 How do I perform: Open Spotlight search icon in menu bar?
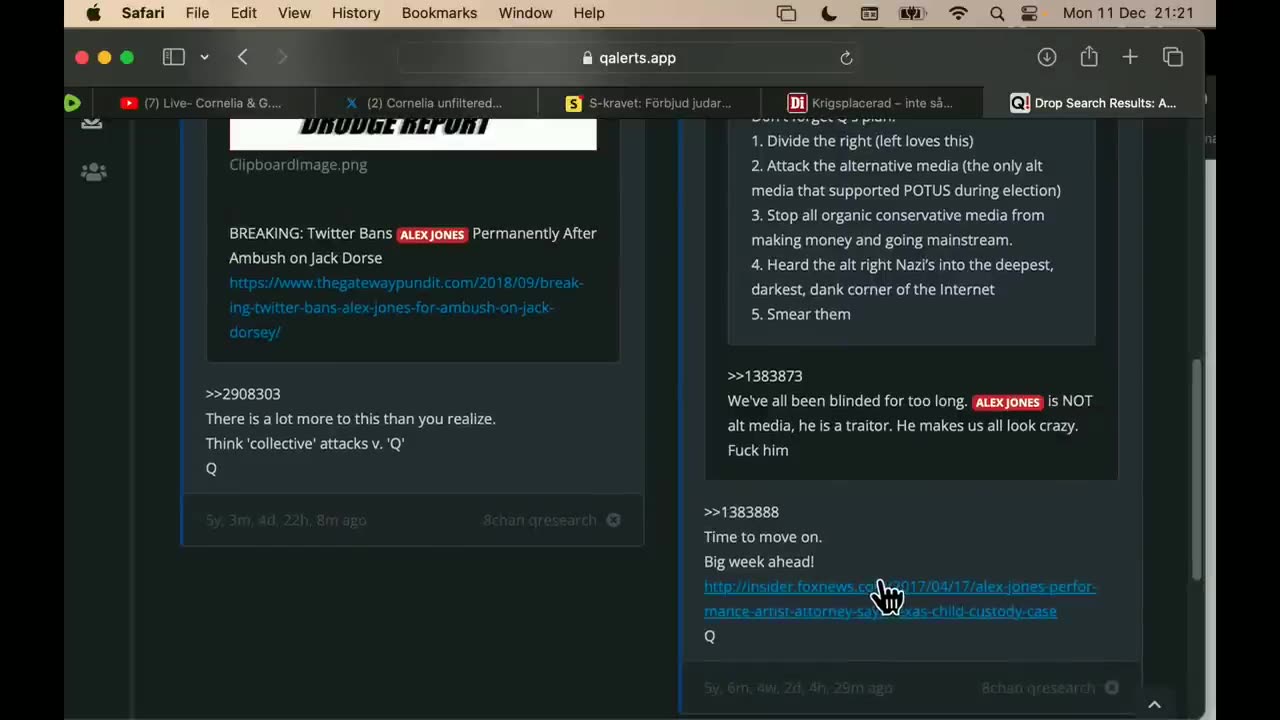(x=997, y=13)
